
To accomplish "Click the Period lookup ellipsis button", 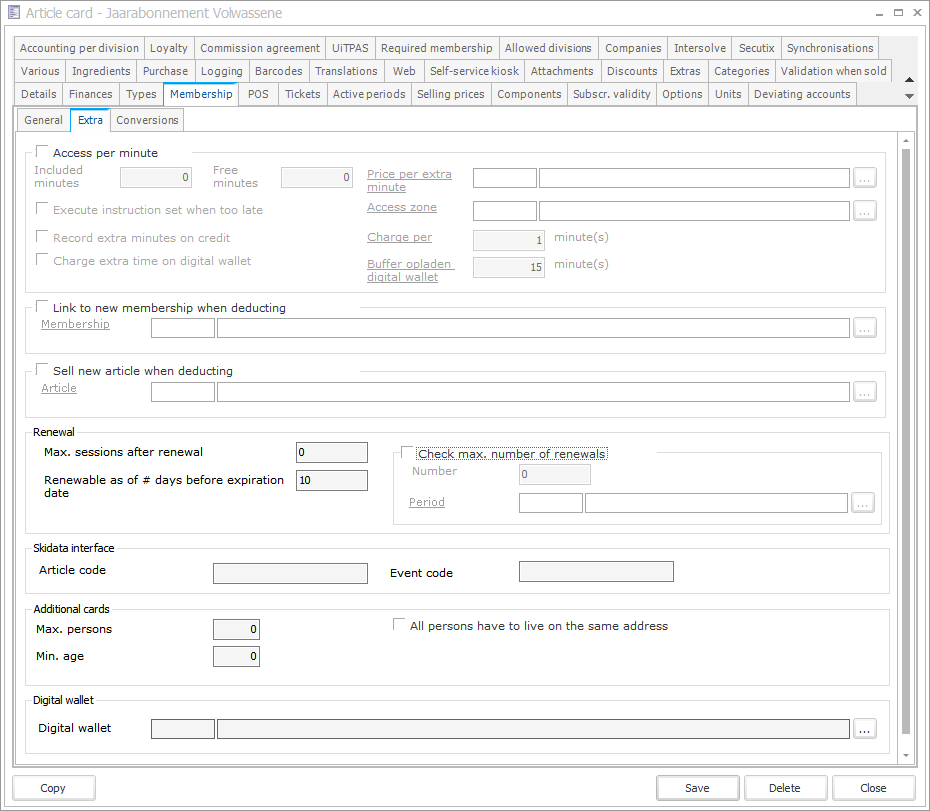I will tap(863, 503).
